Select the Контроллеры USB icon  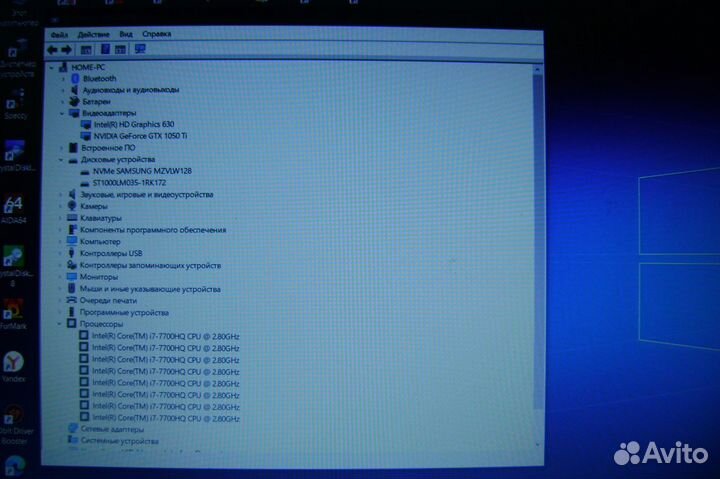71,253
